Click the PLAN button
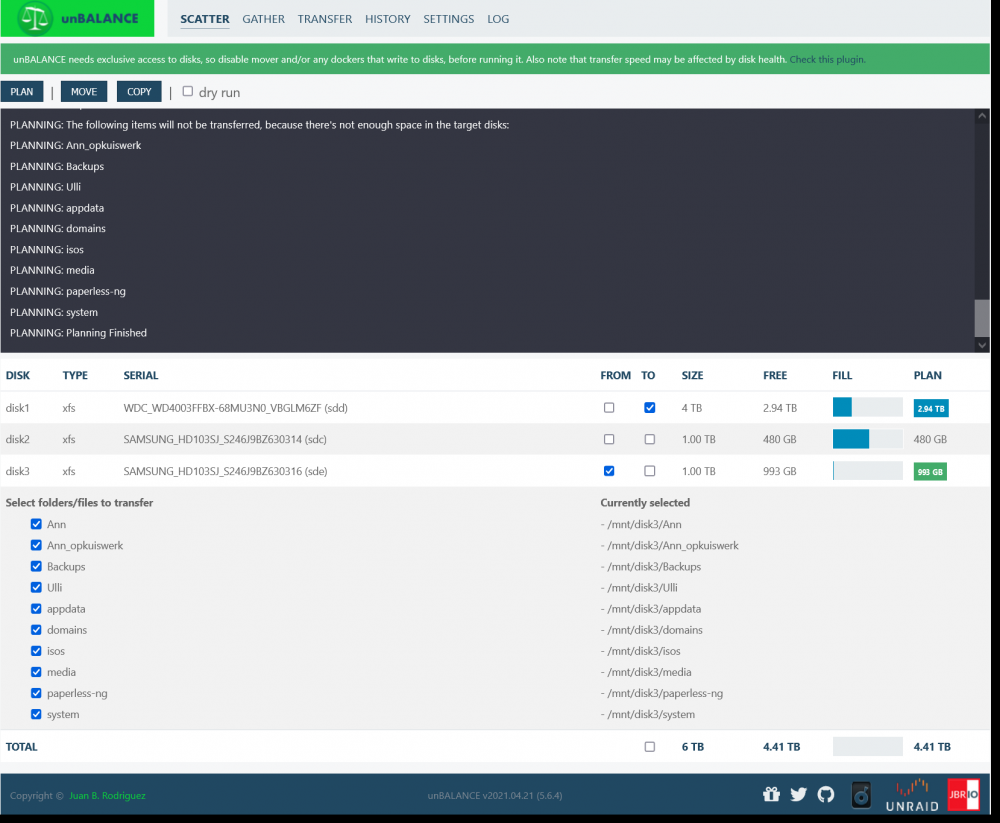The height and width of the screenshot is (823, 1000). (22, 92)
